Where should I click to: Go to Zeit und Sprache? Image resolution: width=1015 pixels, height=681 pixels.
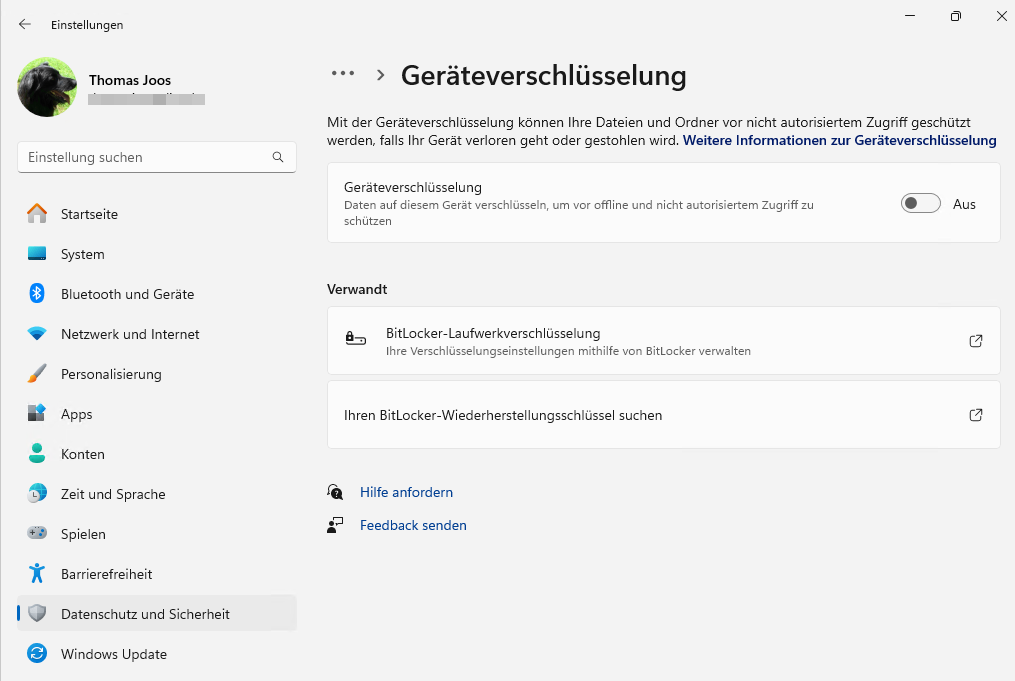113,494
